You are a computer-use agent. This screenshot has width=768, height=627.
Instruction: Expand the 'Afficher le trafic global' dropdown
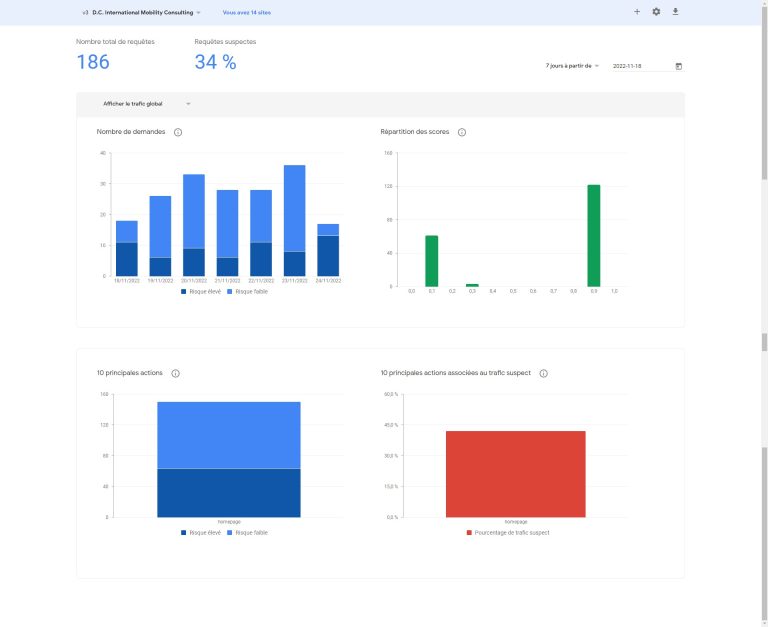point(146,103)
